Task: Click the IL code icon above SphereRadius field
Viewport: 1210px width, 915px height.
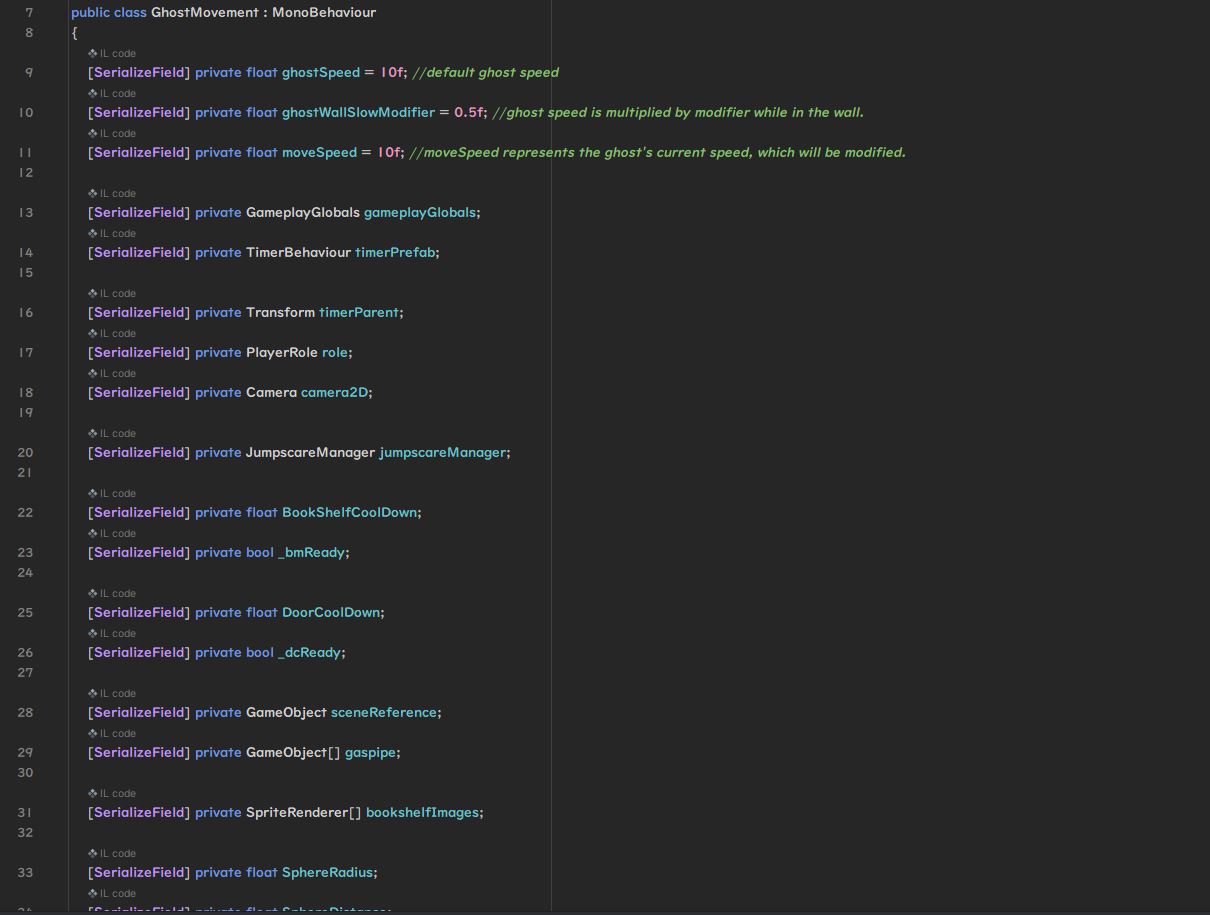Action: (93, 853)
